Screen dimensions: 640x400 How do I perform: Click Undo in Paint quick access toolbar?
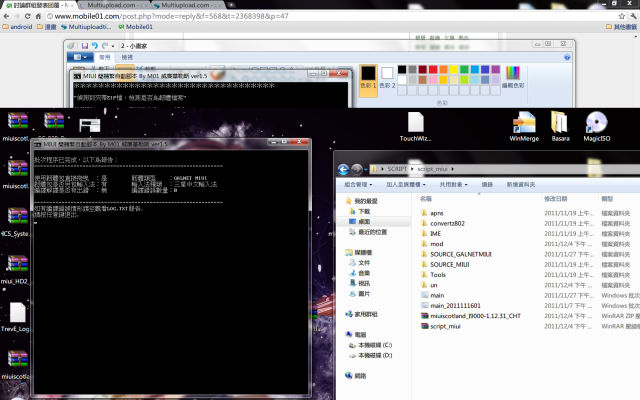pos(95,46)
